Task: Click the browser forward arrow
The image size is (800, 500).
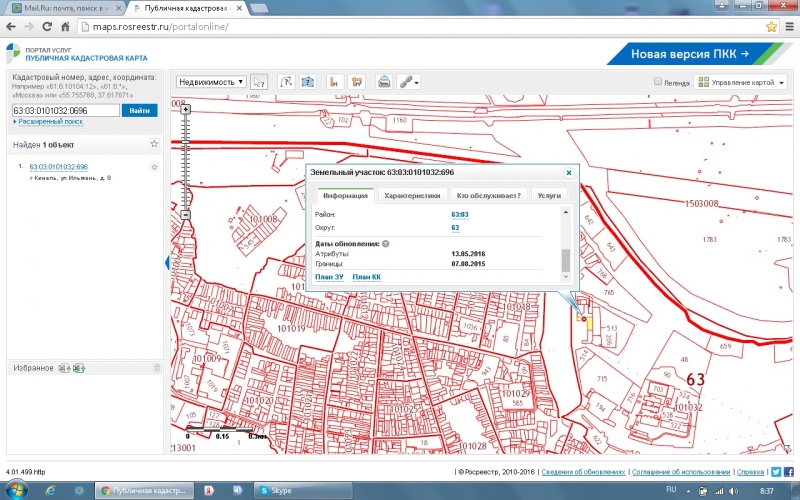Action: coord(29,27)
